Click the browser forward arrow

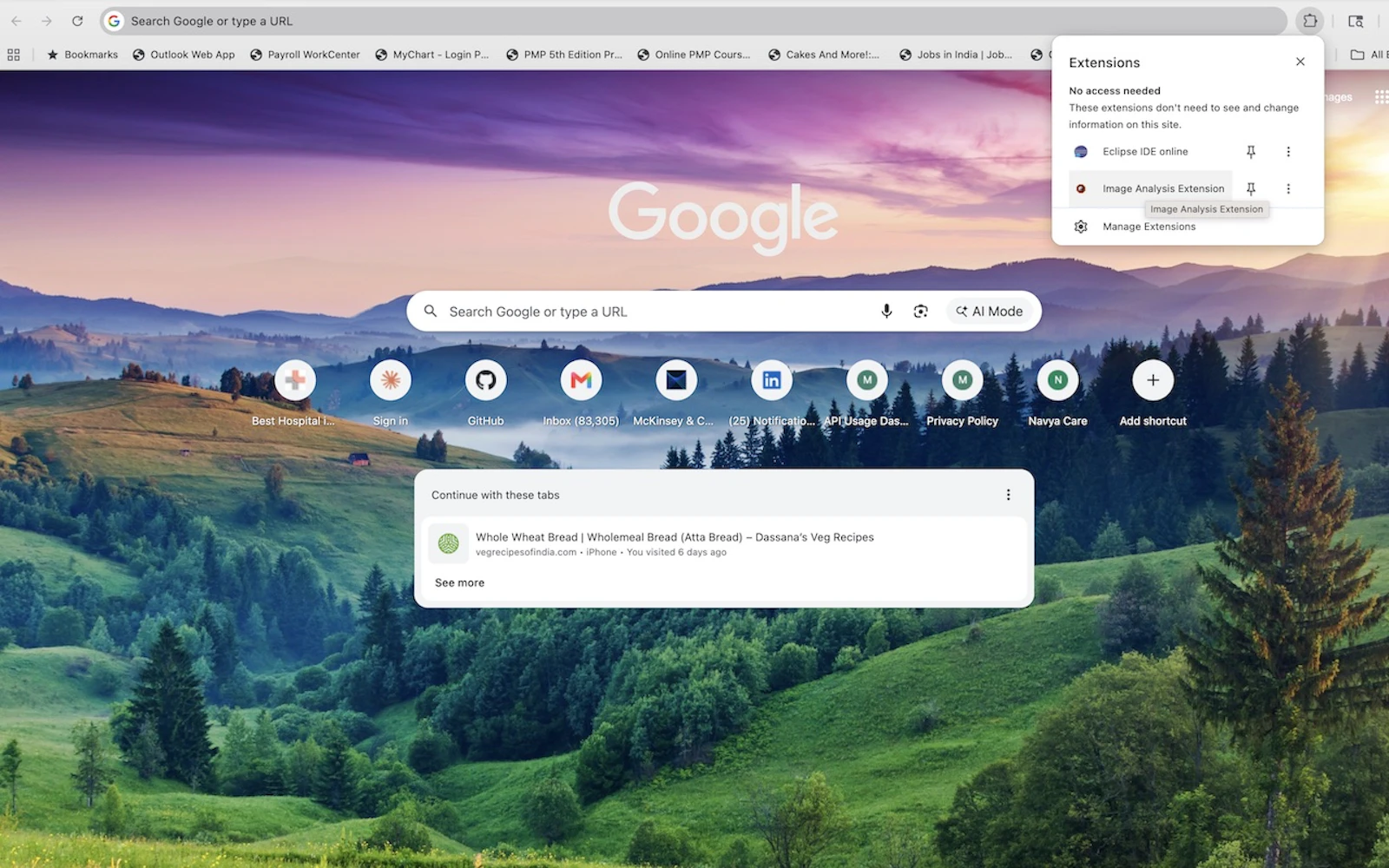[47, 21]
